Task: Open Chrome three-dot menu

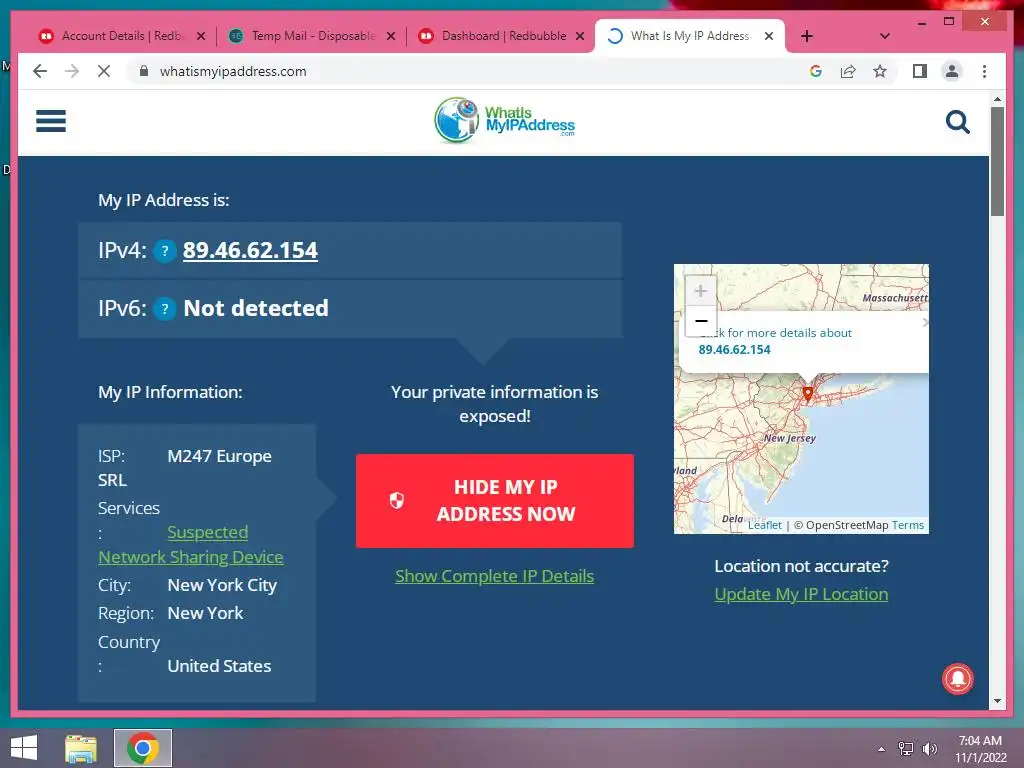Action: tap(984, 71)
